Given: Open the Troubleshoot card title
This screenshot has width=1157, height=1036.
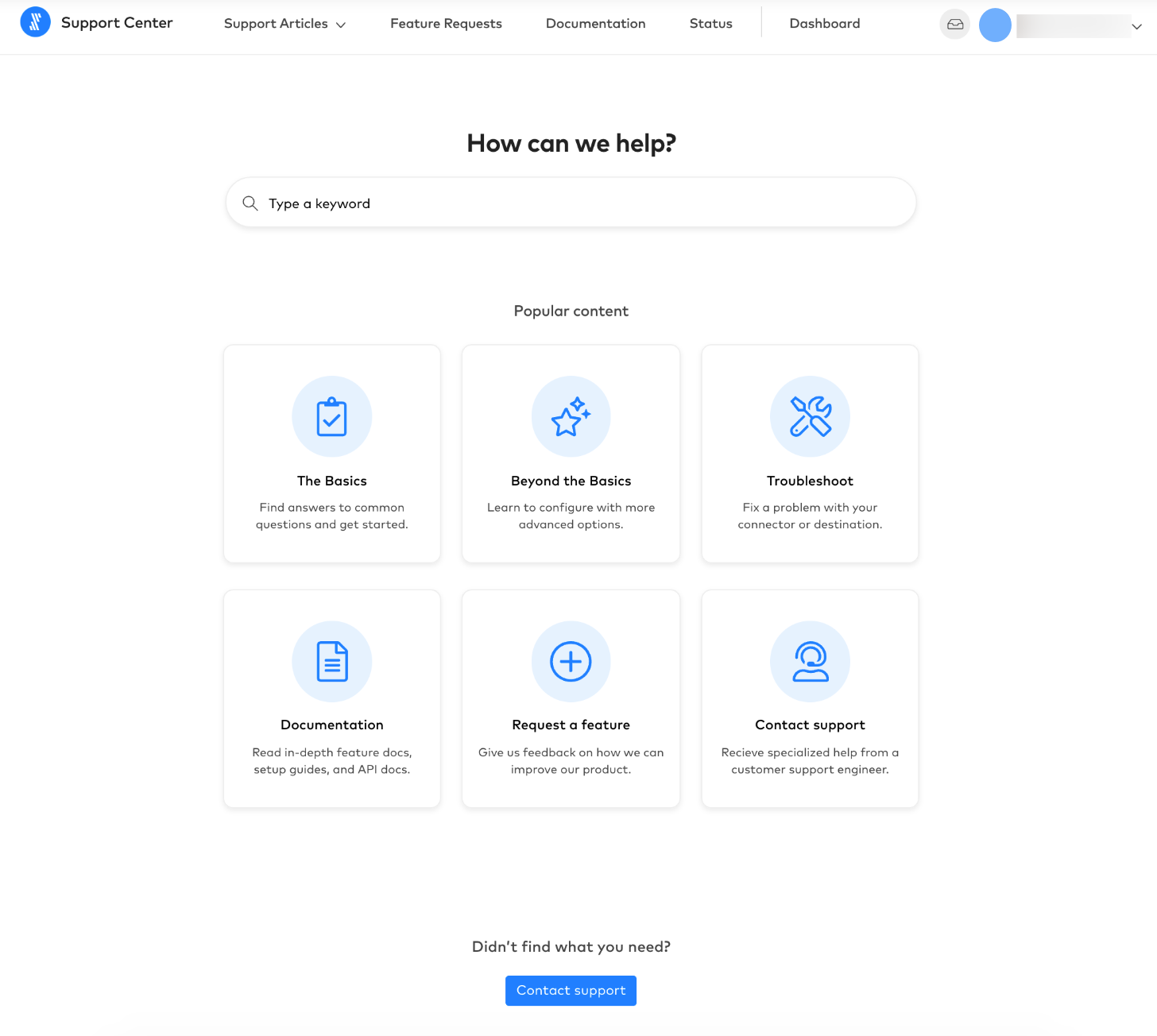Looking at the screenshot, I should tap(811, 481).
